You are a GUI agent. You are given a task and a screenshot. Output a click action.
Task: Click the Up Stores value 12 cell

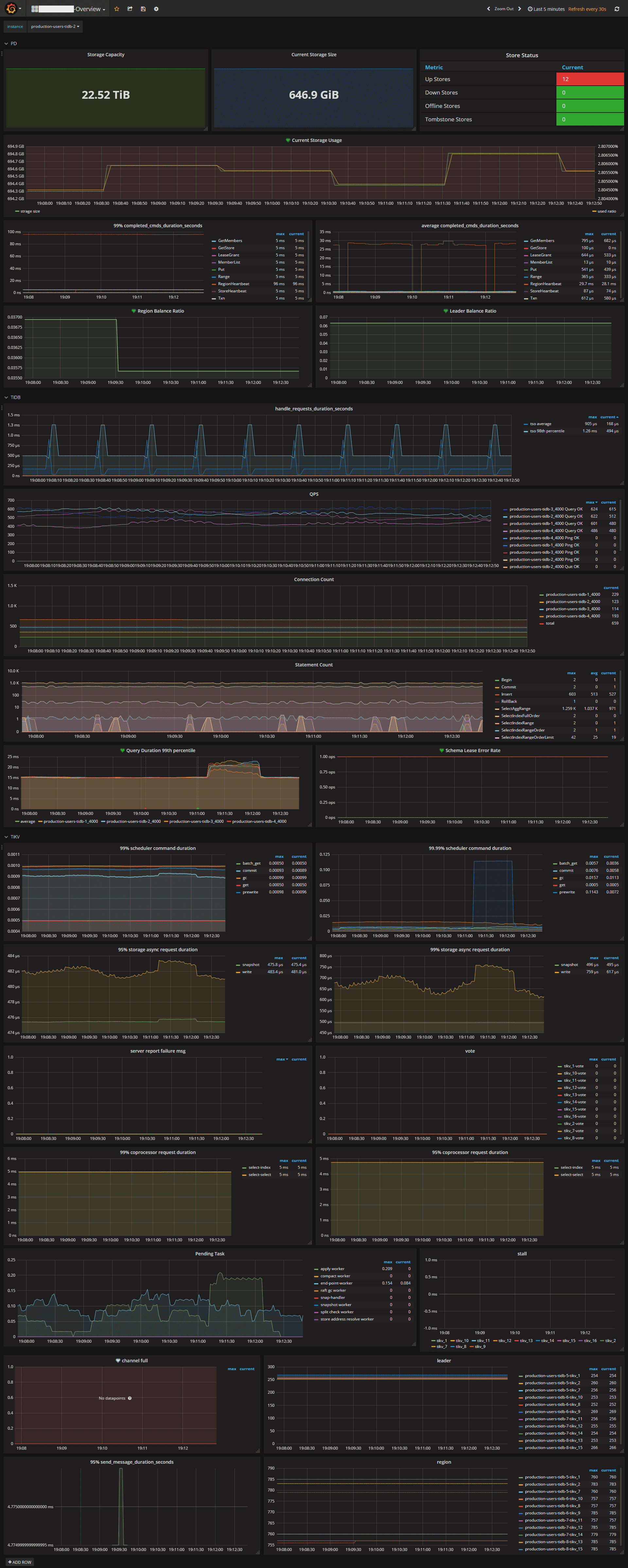pyautogui.click(x=590, y=79)
